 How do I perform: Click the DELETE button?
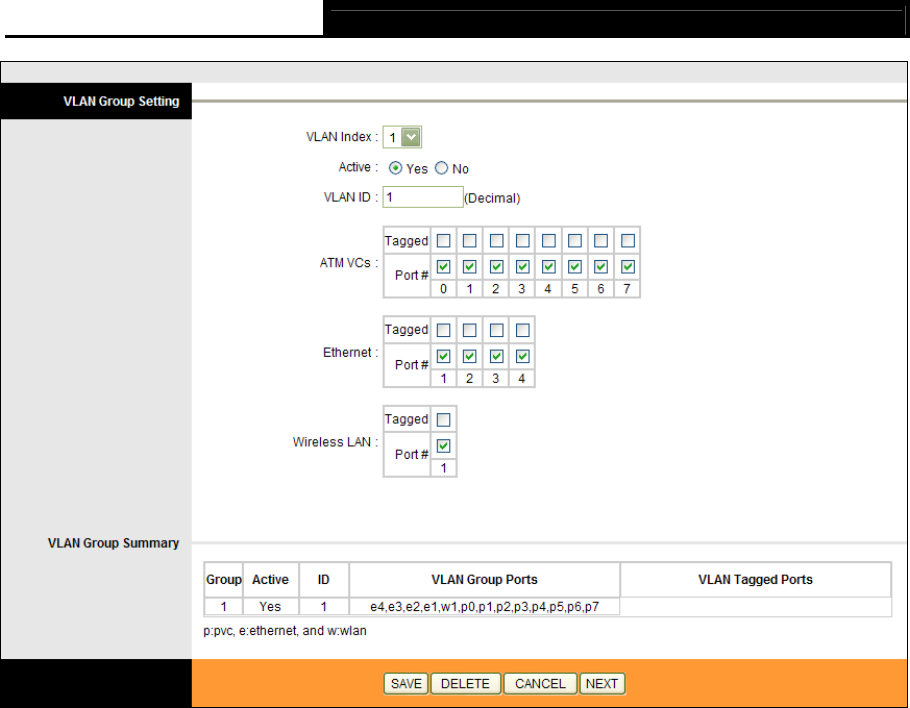(x=465, y=684)
